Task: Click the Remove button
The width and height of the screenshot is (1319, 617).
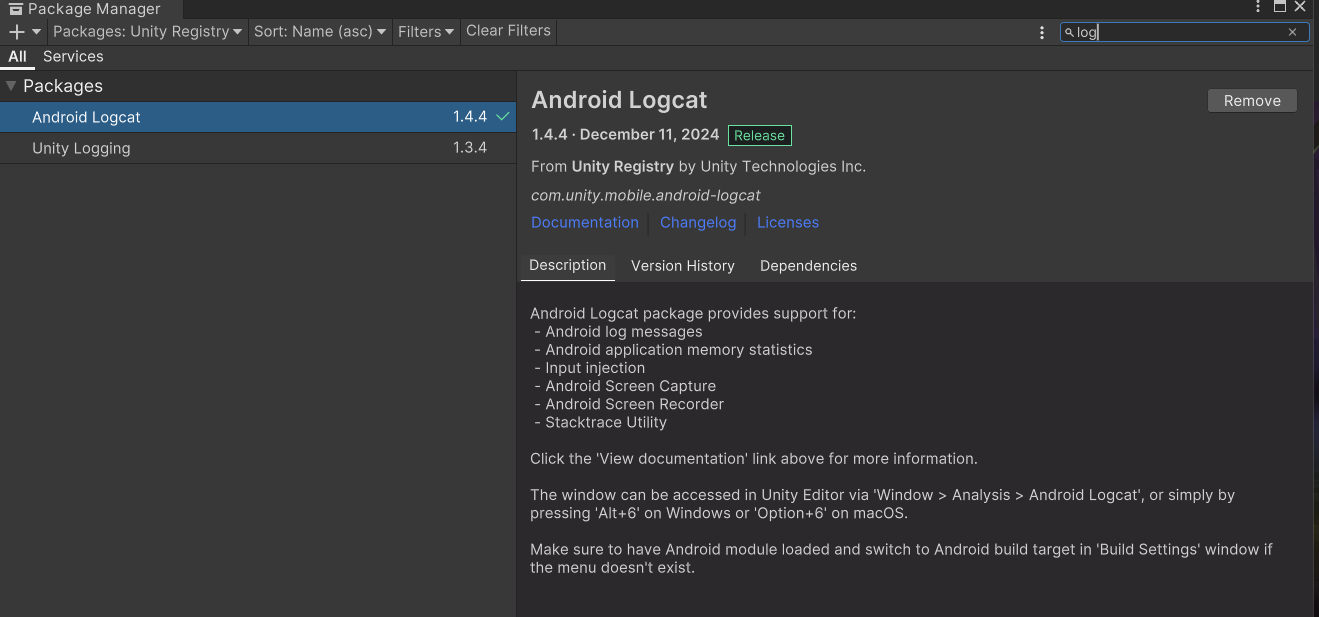Action: click(1252, 101)
